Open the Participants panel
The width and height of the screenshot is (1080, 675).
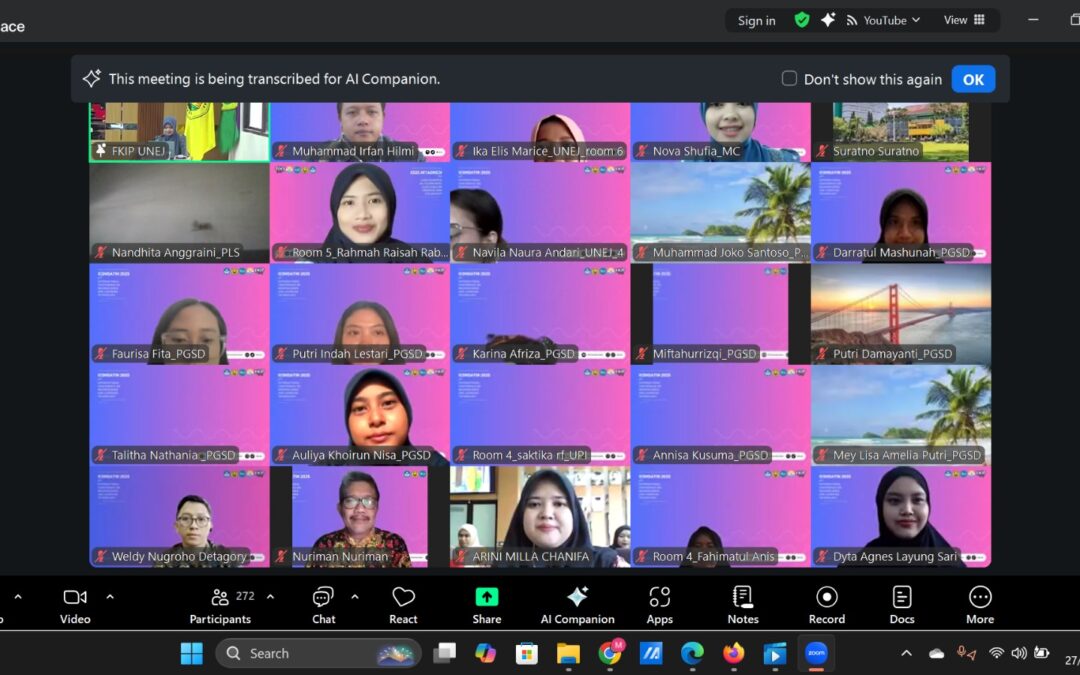coord(220,605)
